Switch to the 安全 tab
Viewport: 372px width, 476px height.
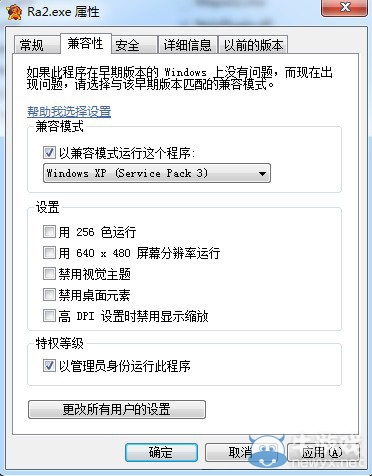click(135, 45)
